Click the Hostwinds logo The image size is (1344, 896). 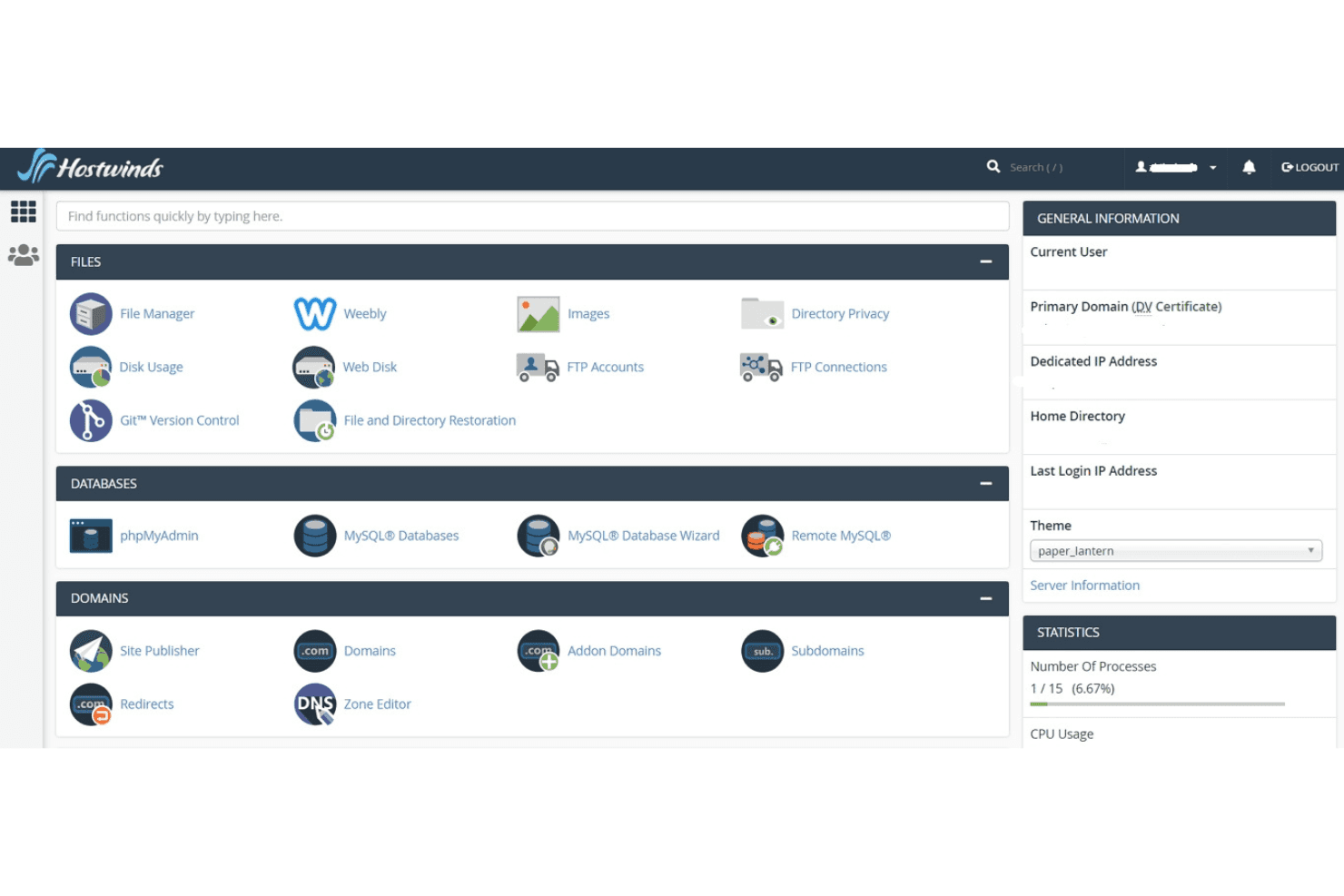point(90,167)
